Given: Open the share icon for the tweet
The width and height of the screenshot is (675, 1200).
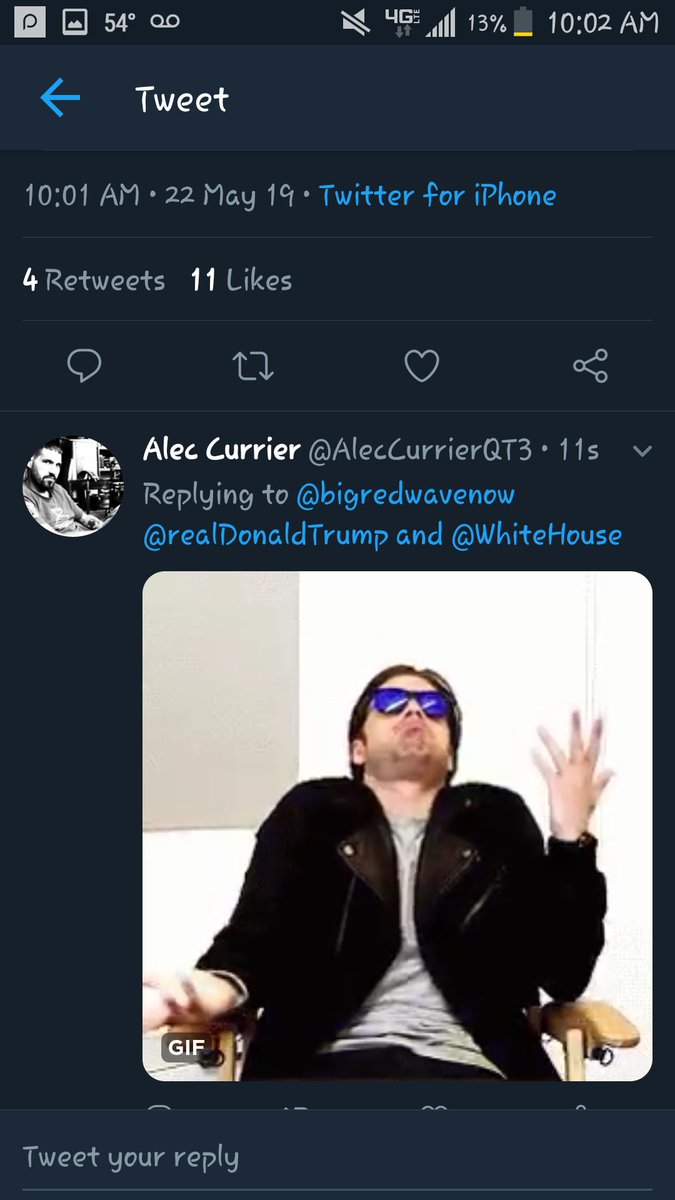Looking at the screenshot, I should (x=590, y=366).
